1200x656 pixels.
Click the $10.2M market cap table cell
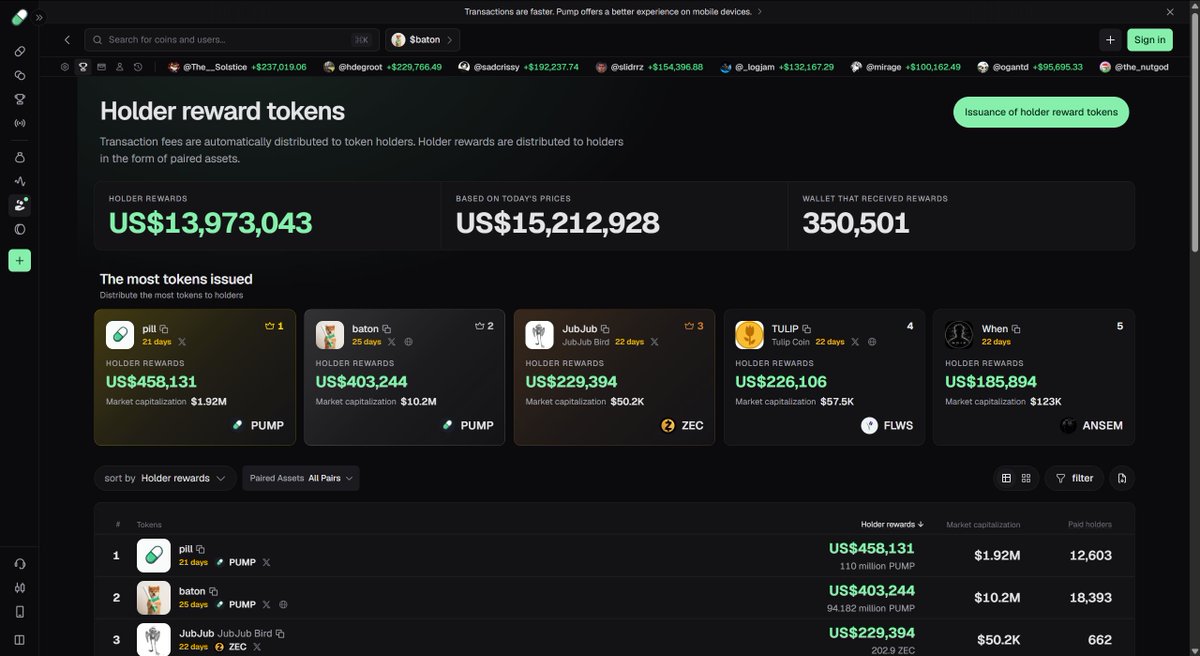point(997,598)
